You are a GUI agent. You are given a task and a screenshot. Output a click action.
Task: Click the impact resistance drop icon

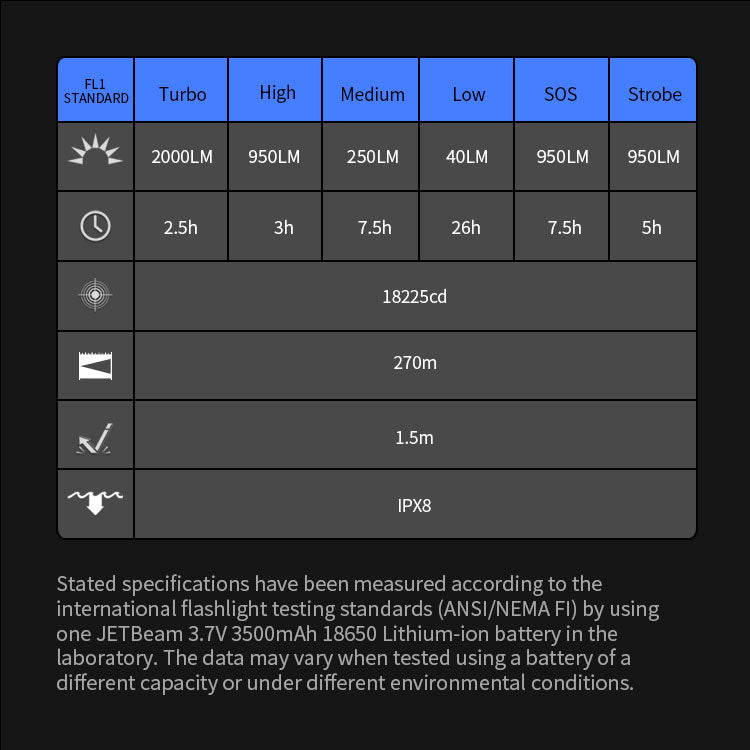tap(96, 438)
